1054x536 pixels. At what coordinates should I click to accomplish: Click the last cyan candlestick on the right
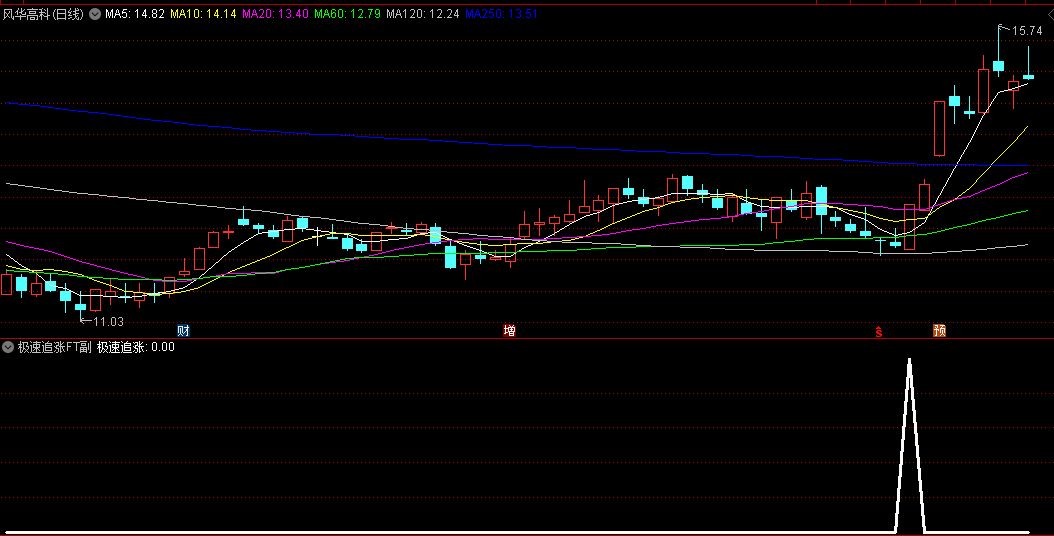1028,77
